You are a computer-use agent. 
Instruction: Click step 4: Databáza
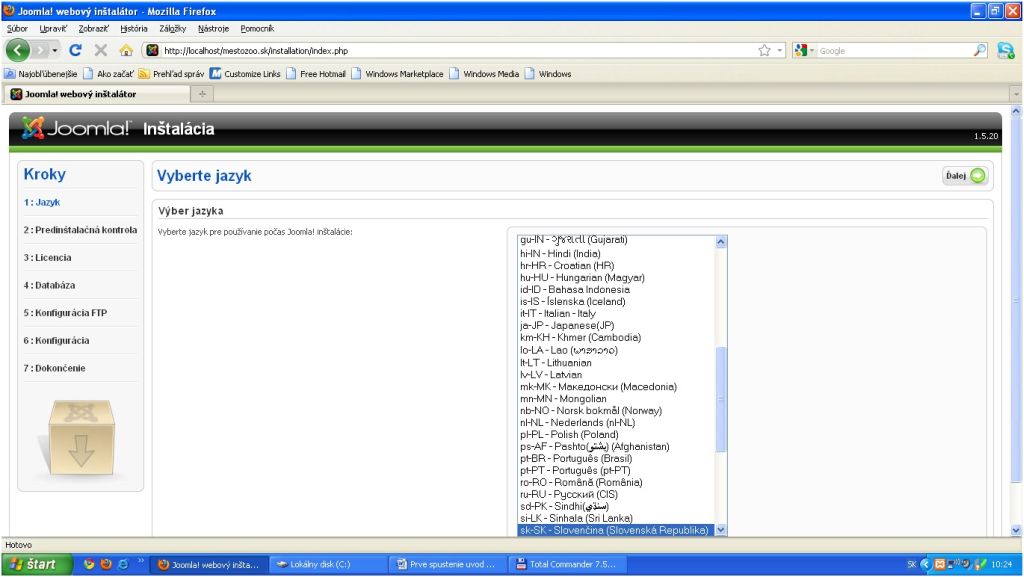(x=49, y=285)
